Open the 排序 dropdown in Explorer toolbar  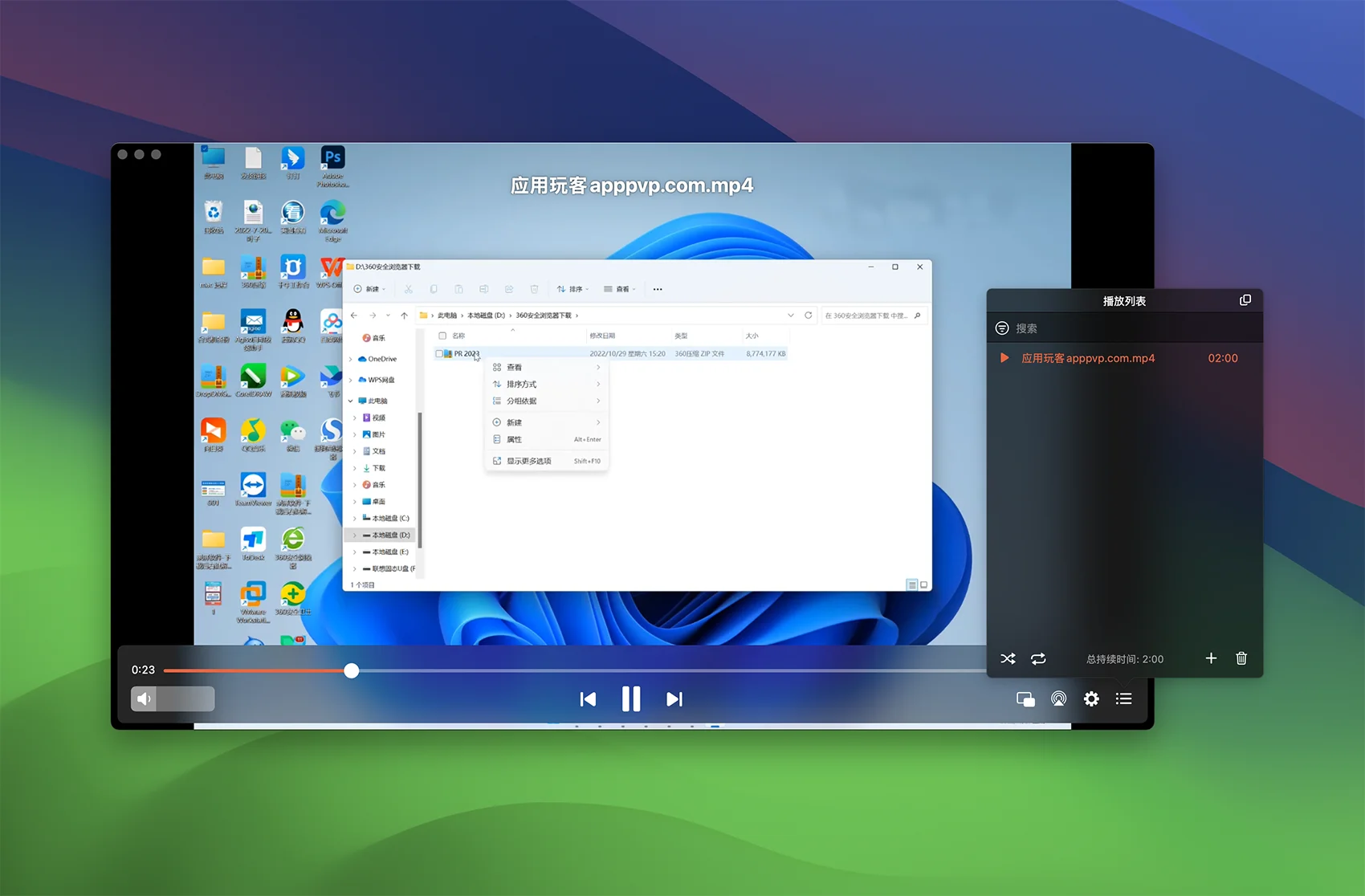573,289
